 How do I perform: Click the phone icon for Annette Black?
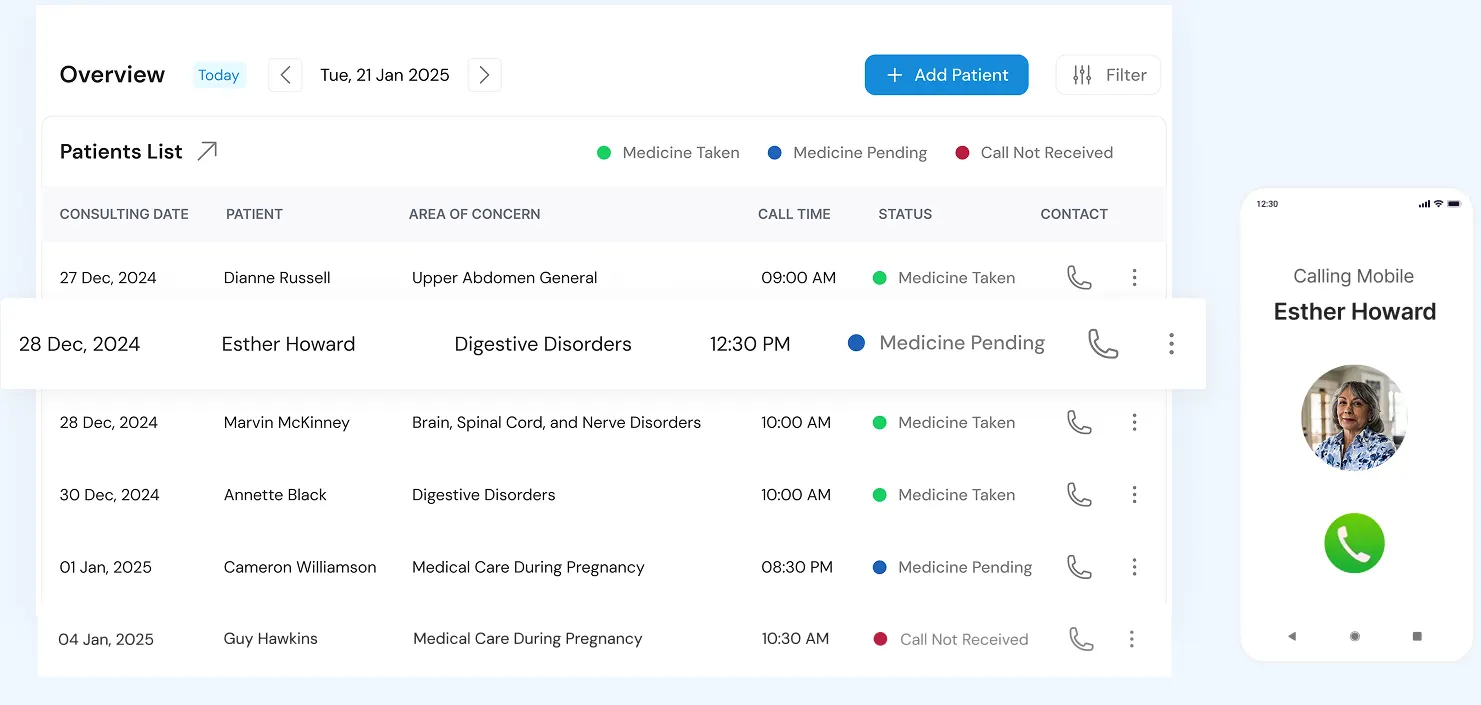tap(1079, 494)
